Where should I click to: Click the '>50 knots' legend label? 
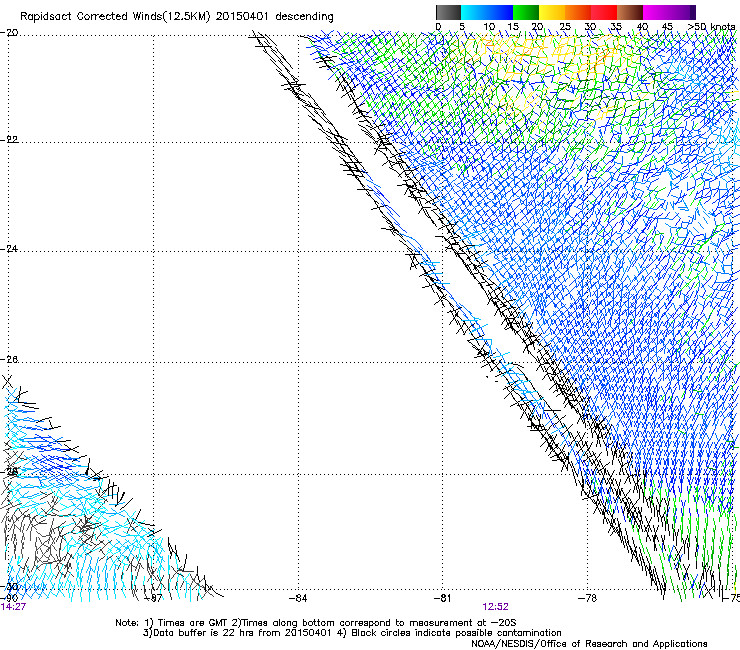tap(711, 26)
